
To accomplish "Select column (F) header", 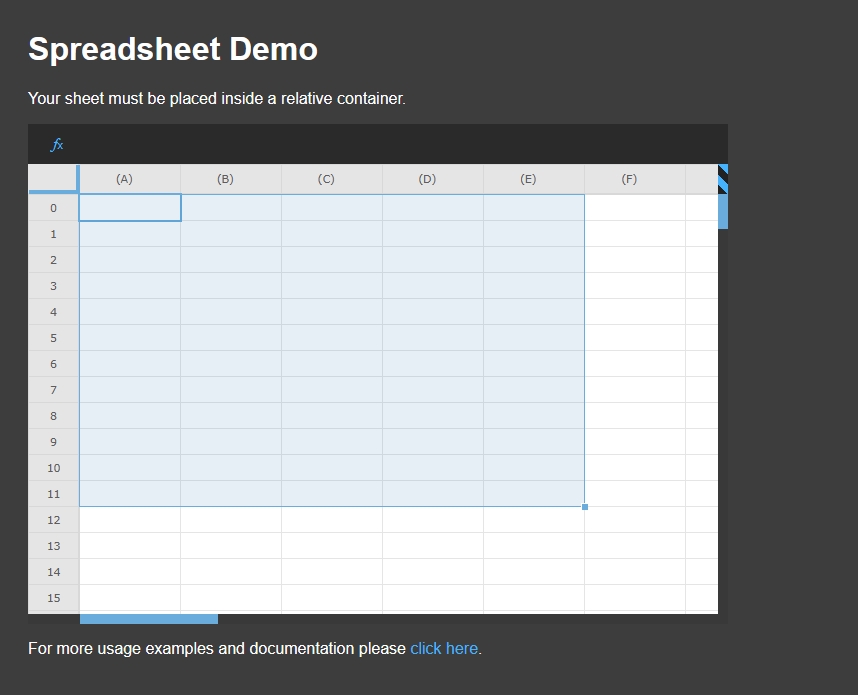I will point(635,179).
